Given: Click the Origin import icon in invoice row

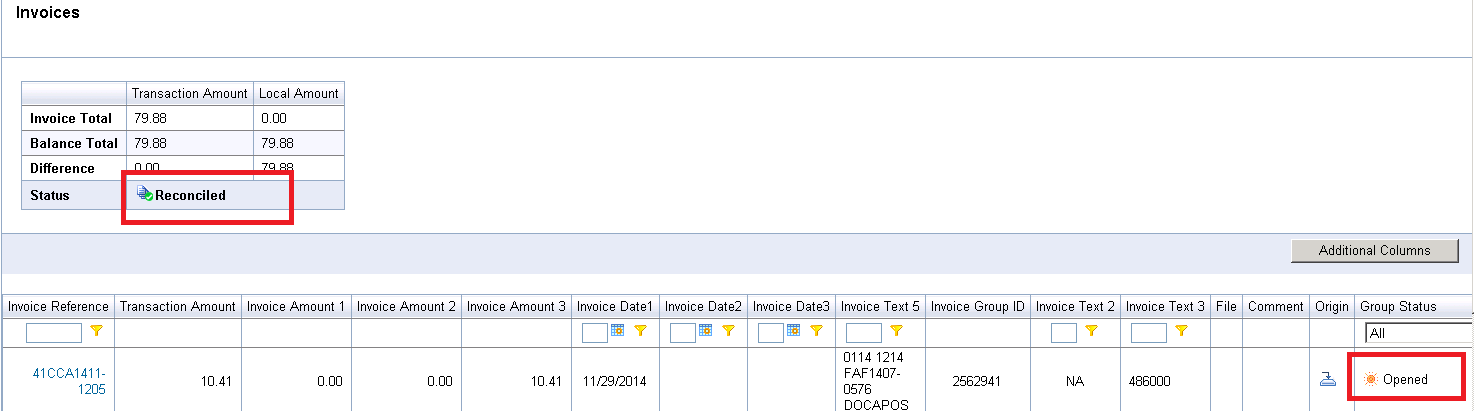Looking at the screenshot, I should [1329, 379].
